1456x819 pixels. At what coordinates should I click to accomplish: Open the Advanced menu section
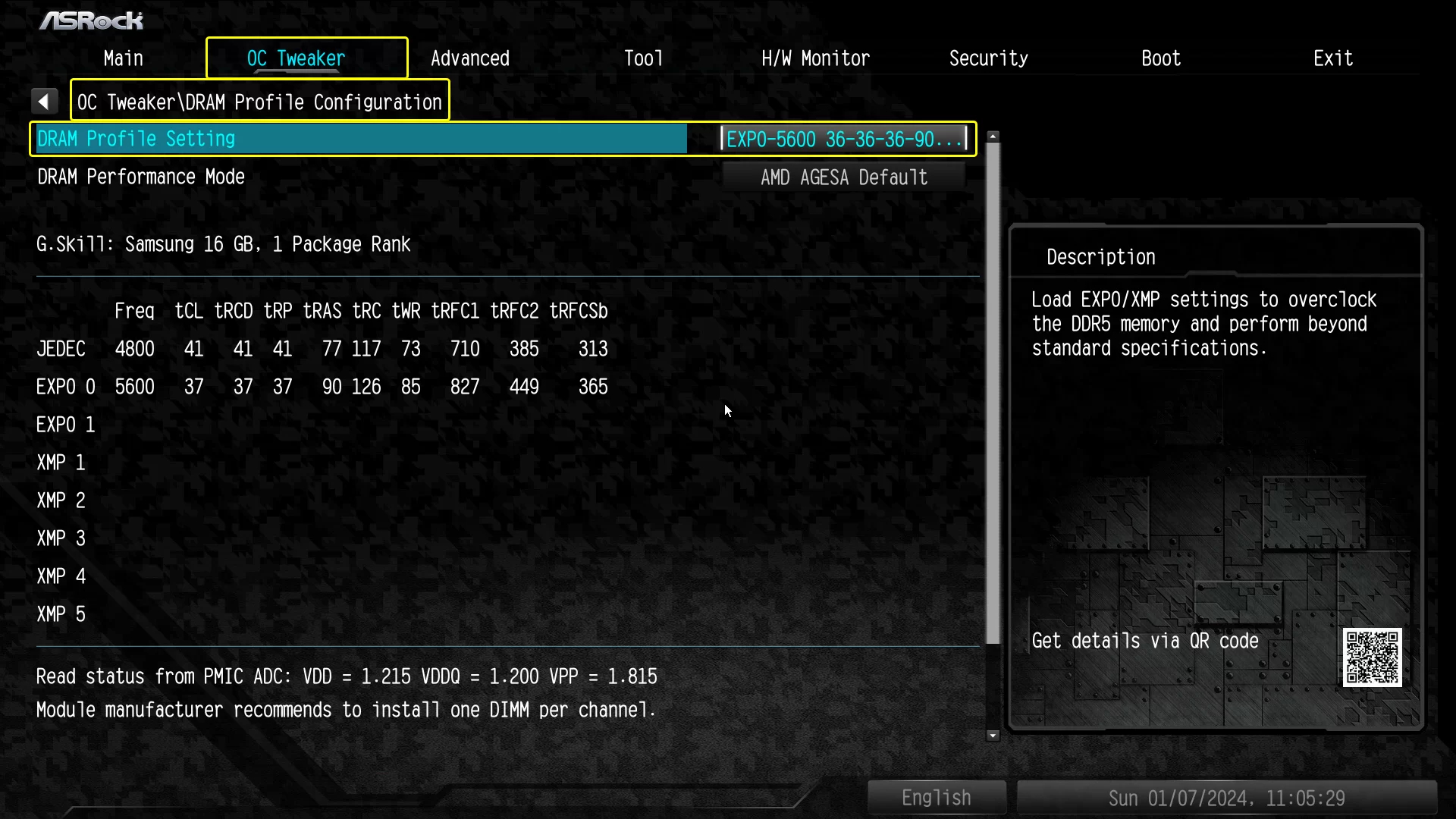[469, 57]
